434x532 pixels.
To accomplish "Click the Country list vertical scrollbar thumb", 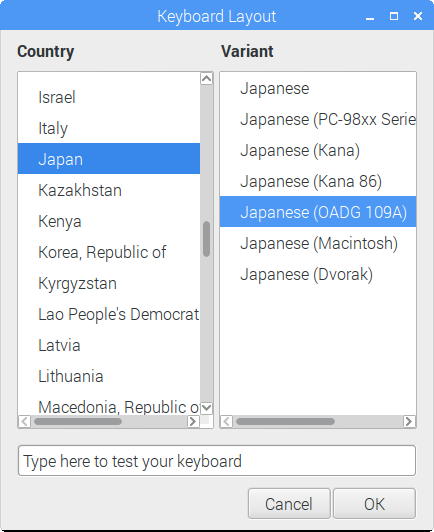I will pos(206,239).
